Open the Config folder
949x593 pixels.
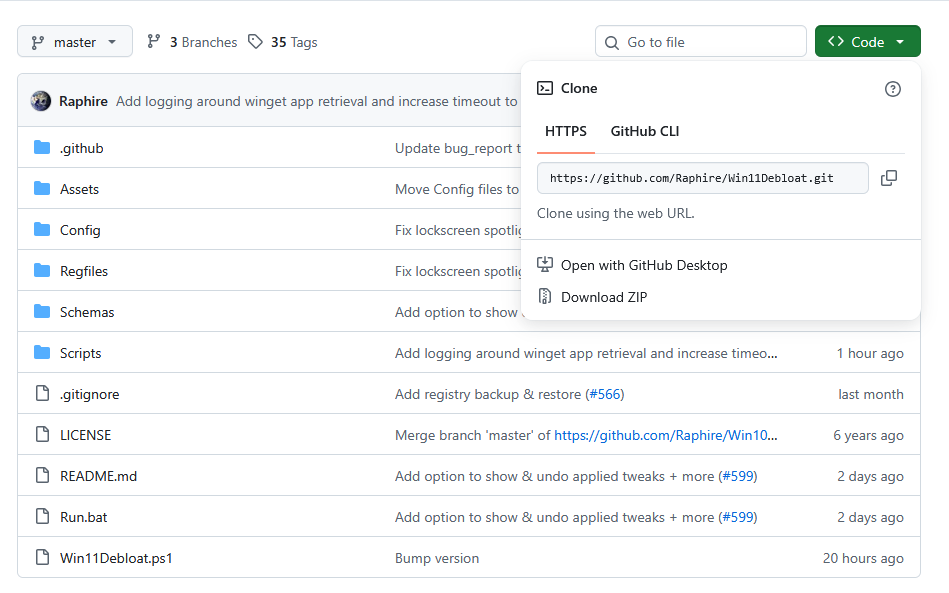point(80,231)
